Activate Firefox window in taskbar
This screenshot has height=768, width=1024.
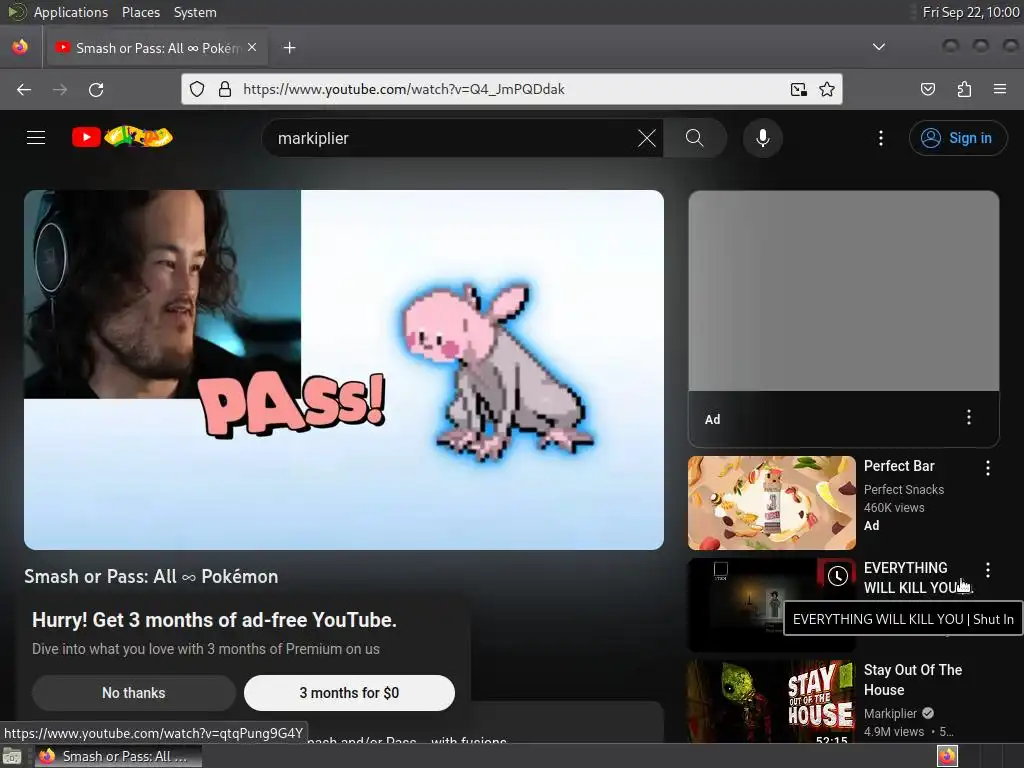click(118, 756)
